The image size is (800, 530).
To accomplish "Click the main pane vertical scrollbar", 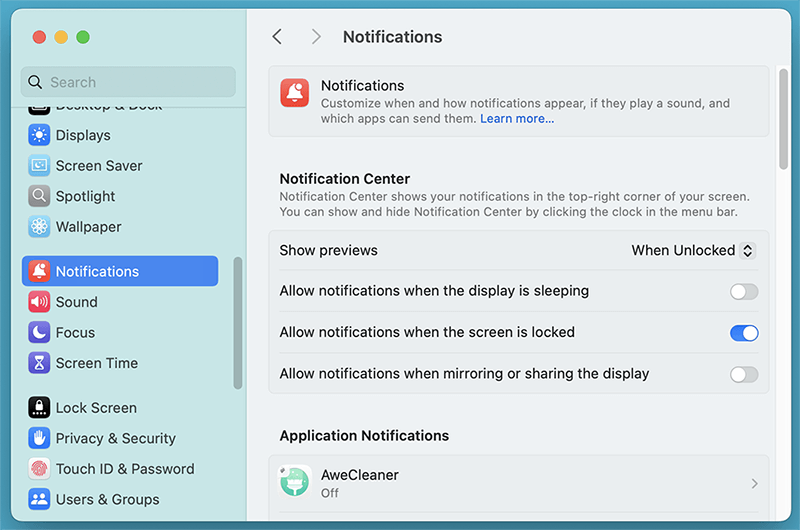I will pos(783,119).
